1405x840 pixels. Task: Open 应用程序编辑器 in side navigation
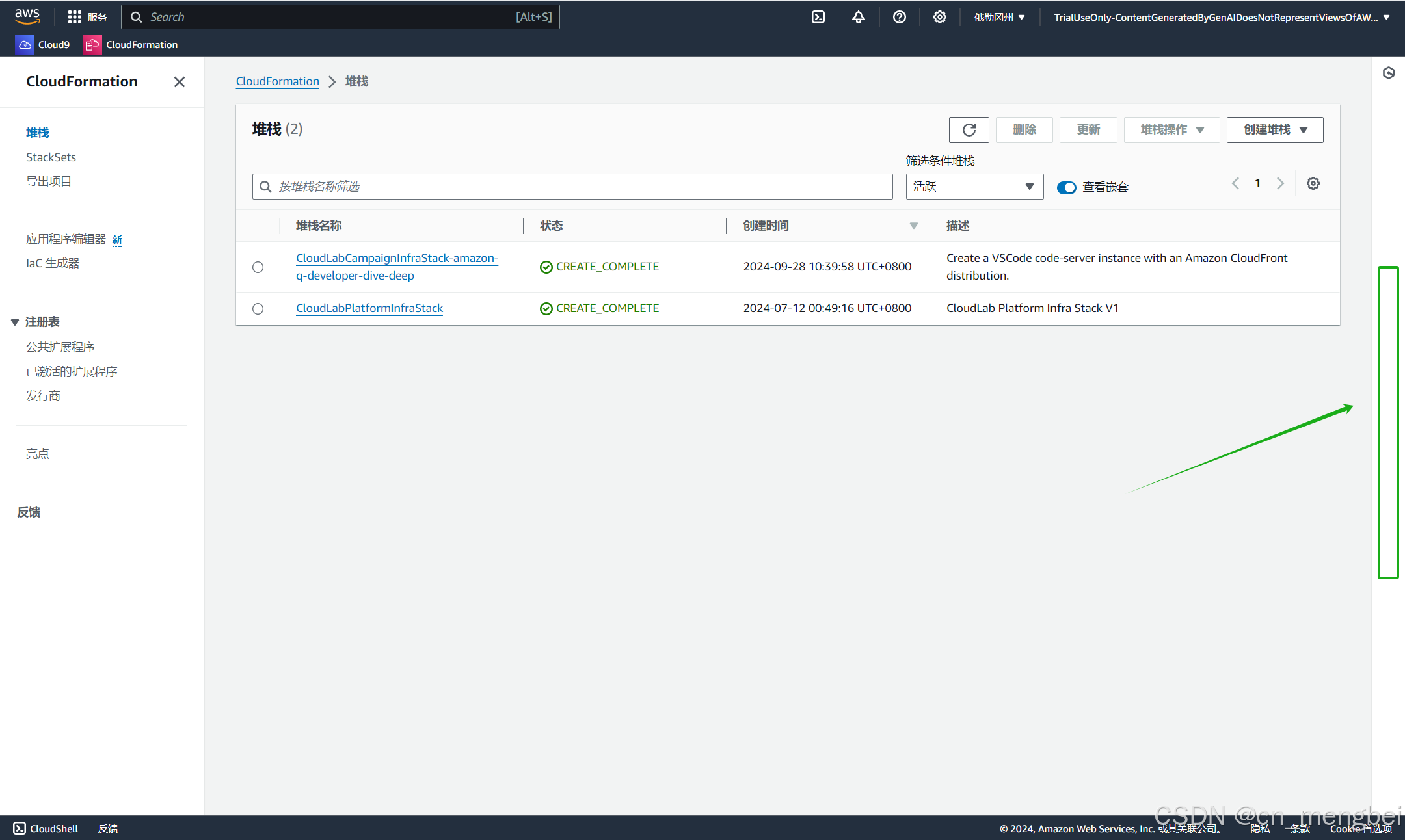66,239
